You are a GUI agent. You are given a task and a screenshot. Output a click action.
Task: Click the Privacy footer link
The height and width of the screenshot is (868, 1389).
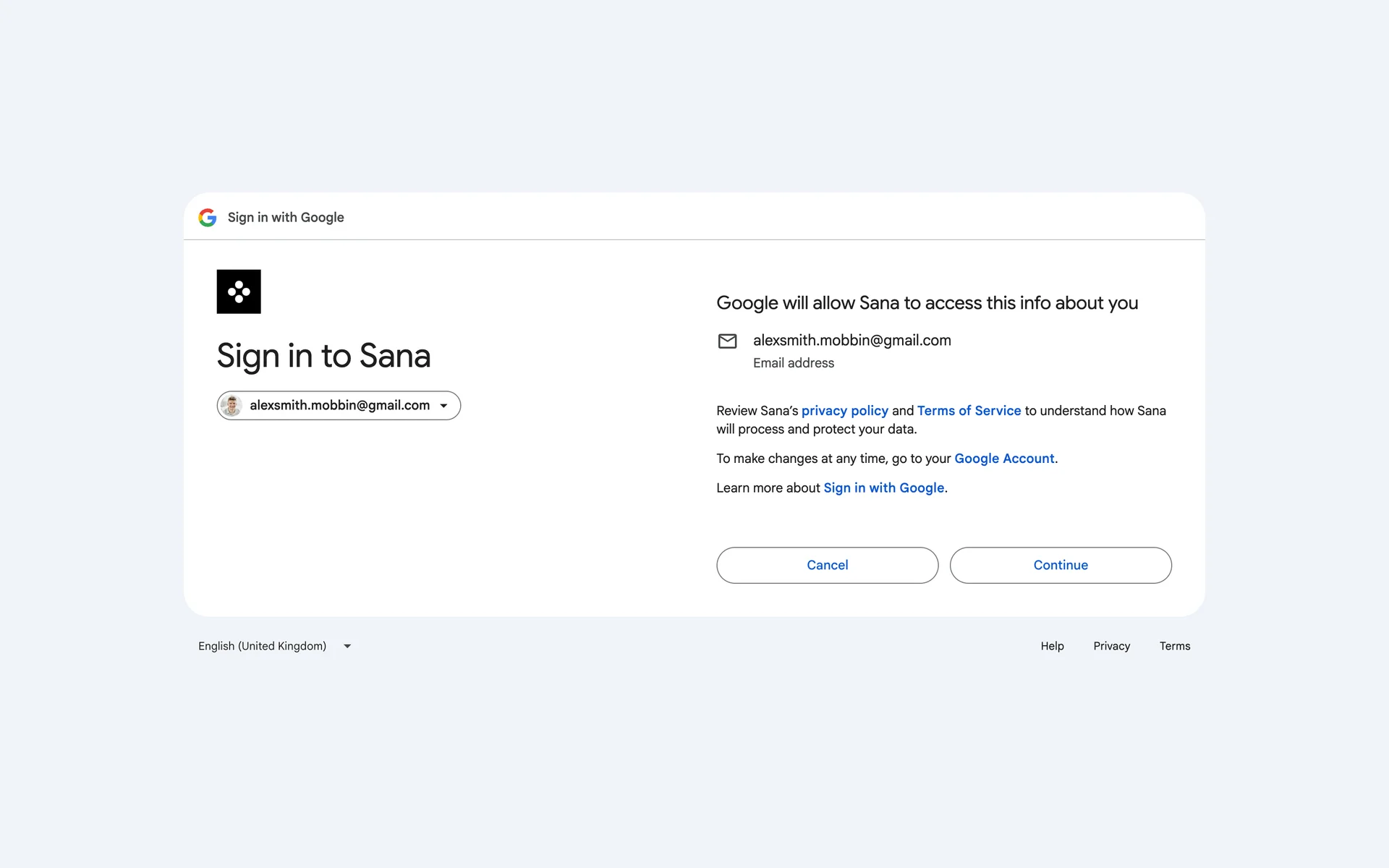[x=1111, y=646]
